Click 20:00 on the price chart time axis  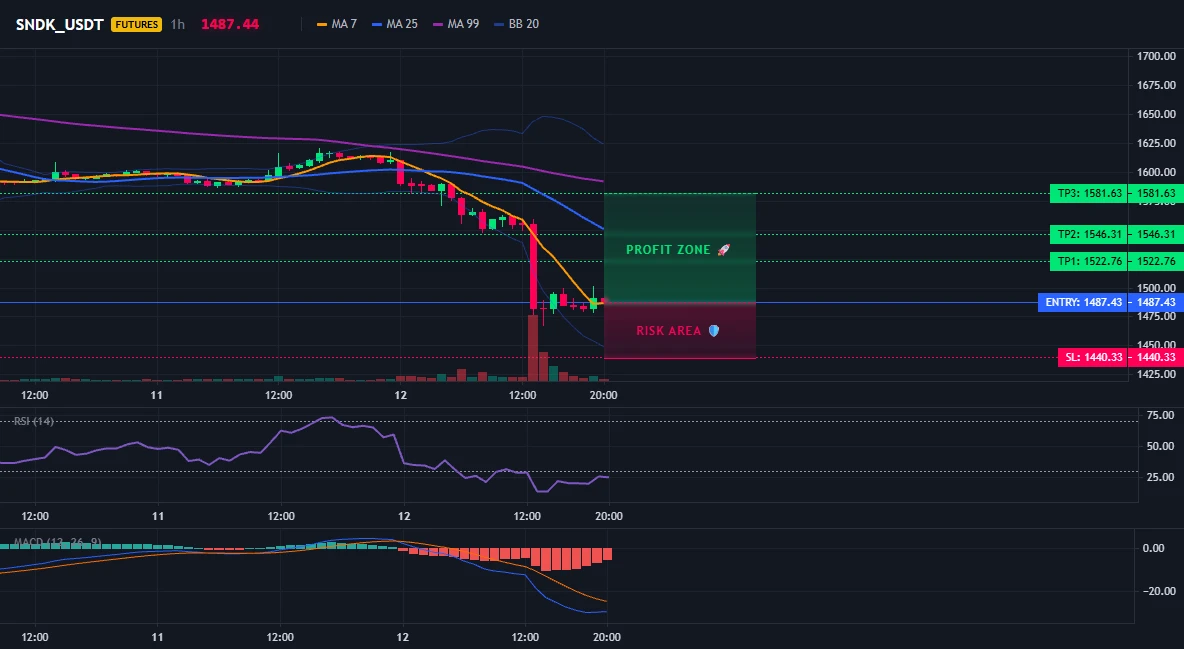[x=603, y=395]
